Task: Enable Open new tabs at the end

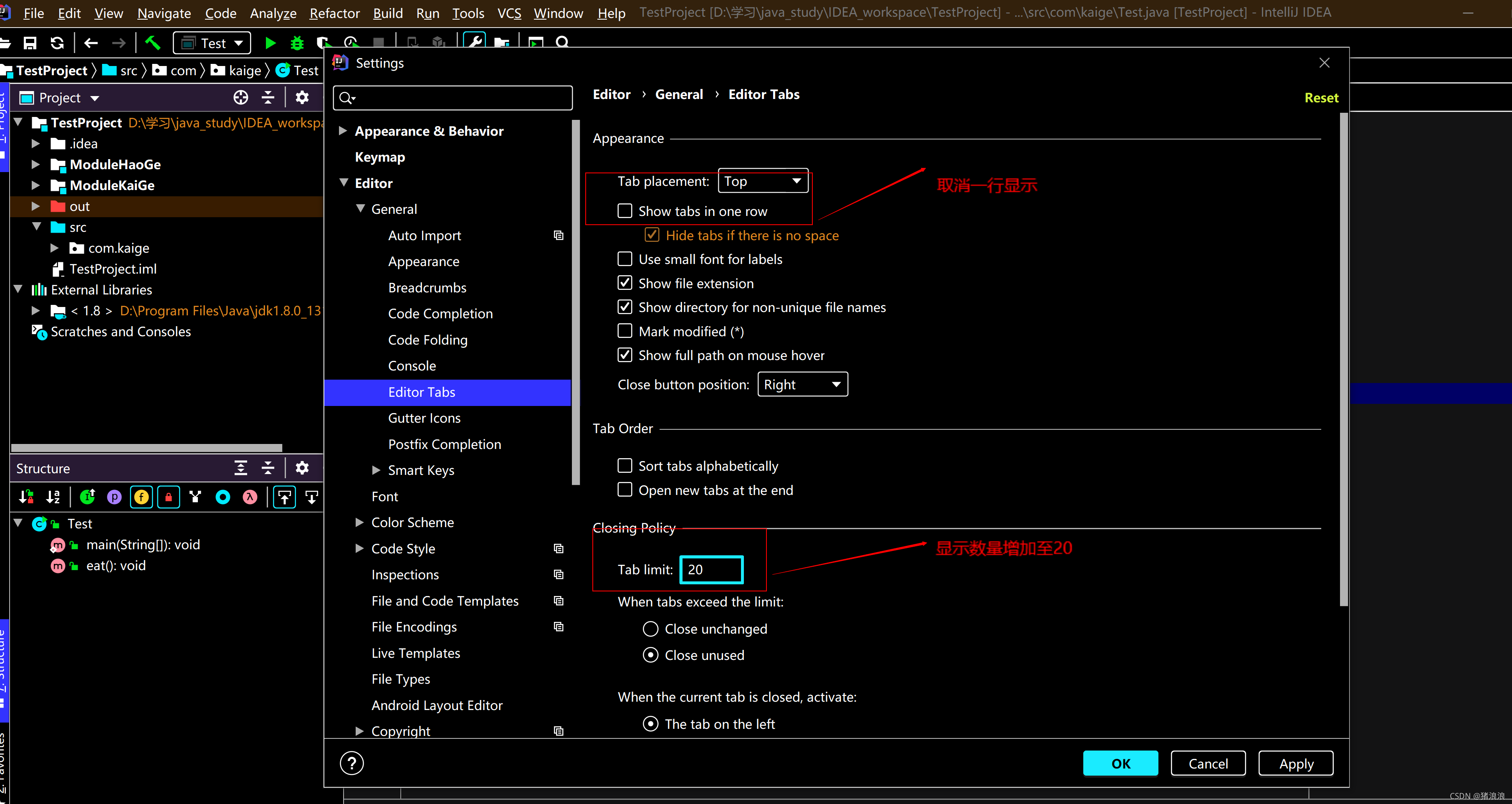Action: click(625, 490)
